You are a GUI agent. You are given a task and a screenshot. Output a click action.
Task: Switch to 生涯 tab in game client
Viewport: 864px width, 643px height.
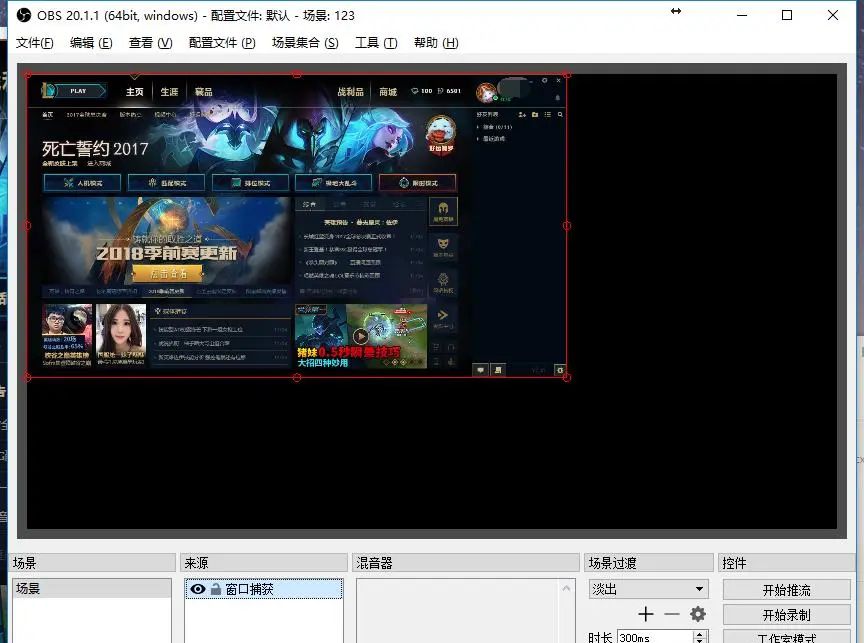(x=169, y=92)
